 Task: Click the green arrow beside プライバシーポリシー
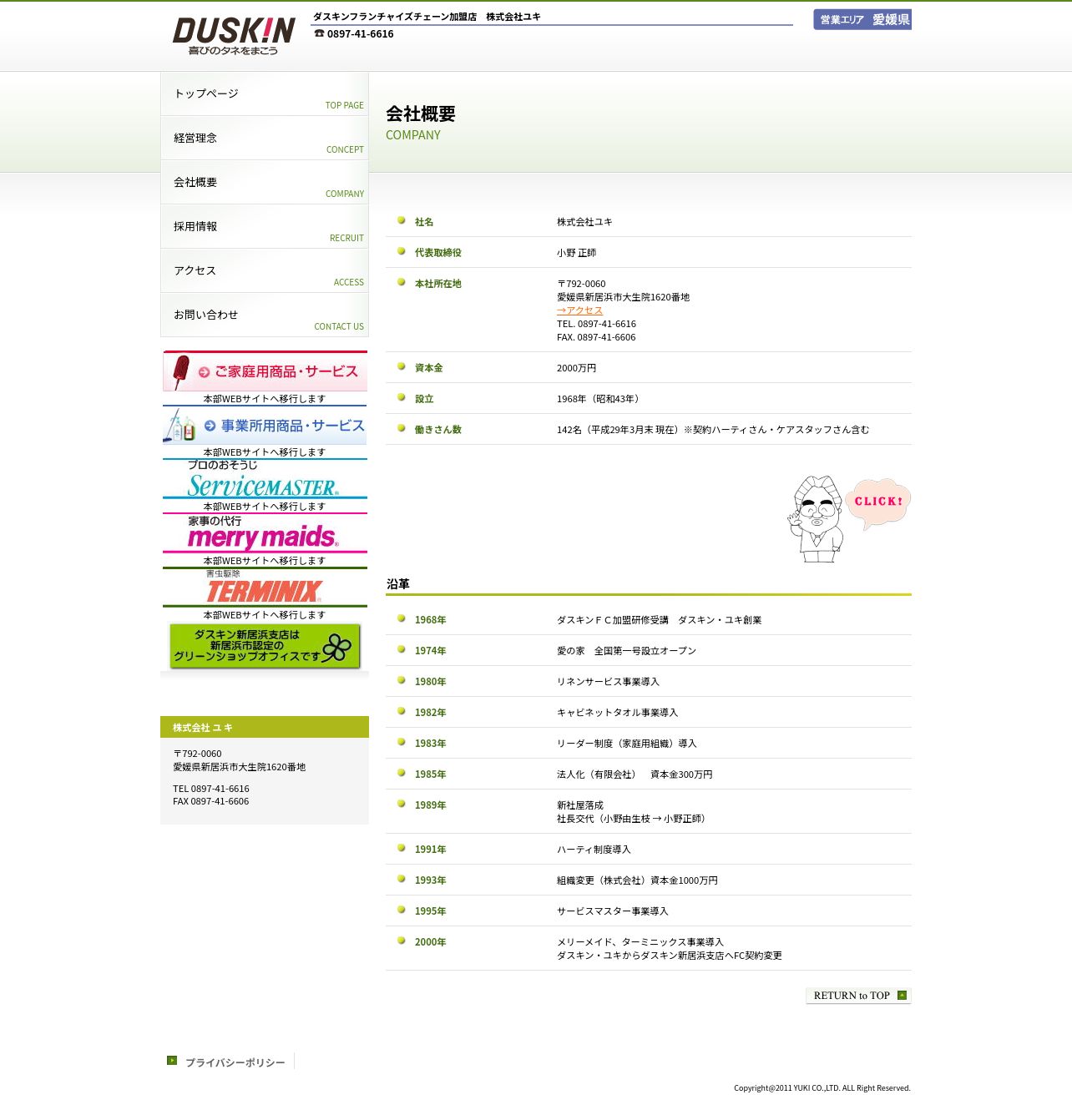pyautogui.click(x=172, y=1061)
